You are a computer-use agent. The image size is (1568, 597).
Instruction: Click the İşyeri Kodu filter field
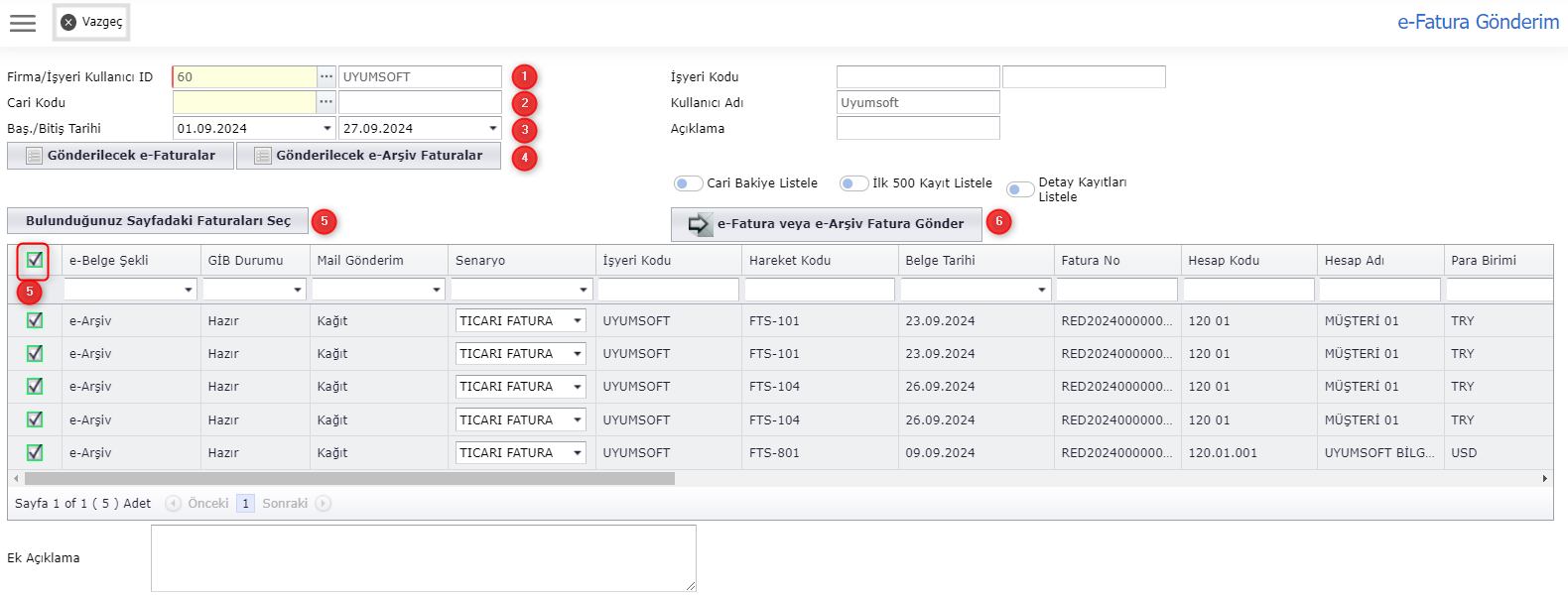pyautogui.click(x=668, y=290)
